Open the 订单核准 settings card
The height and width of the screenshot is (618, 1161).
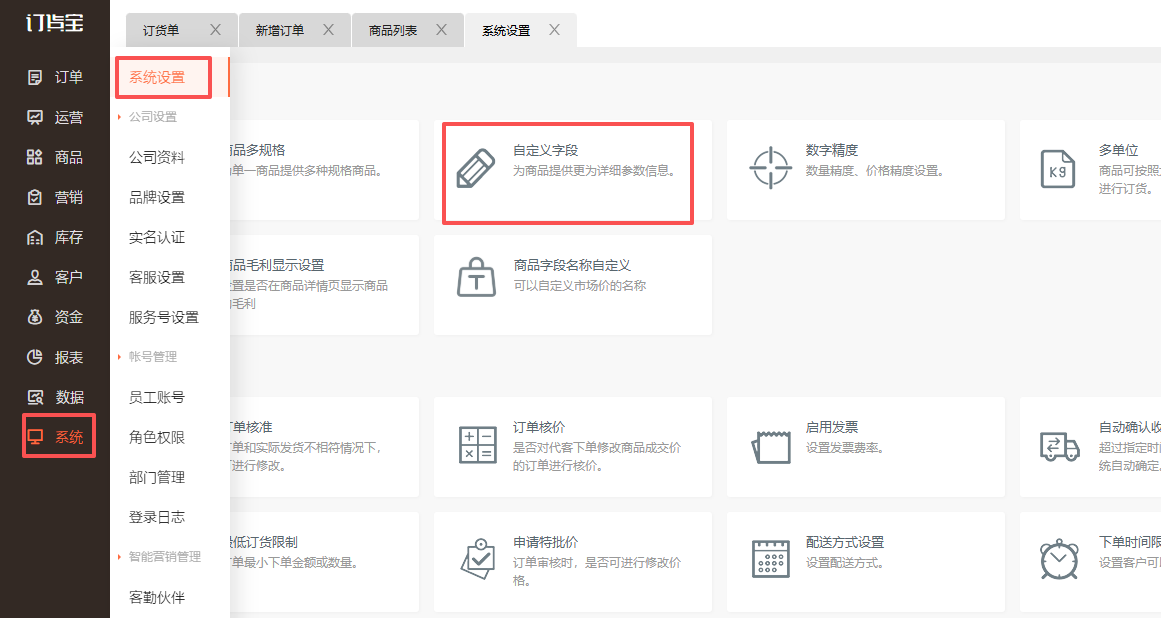tap(324, 447)
